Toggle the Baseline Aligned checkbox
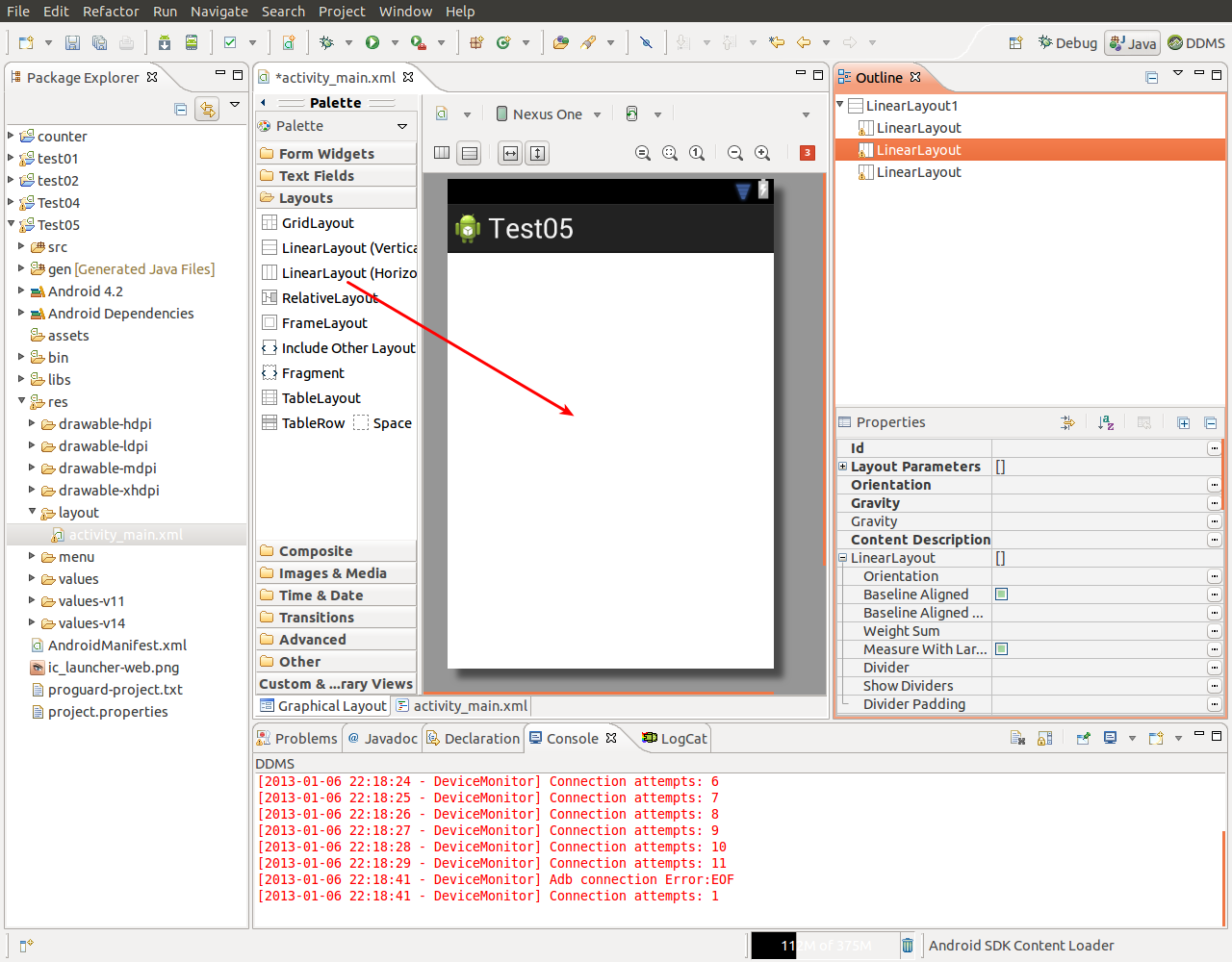Screen dimensions: 1232x962 tap(1001, 595)
